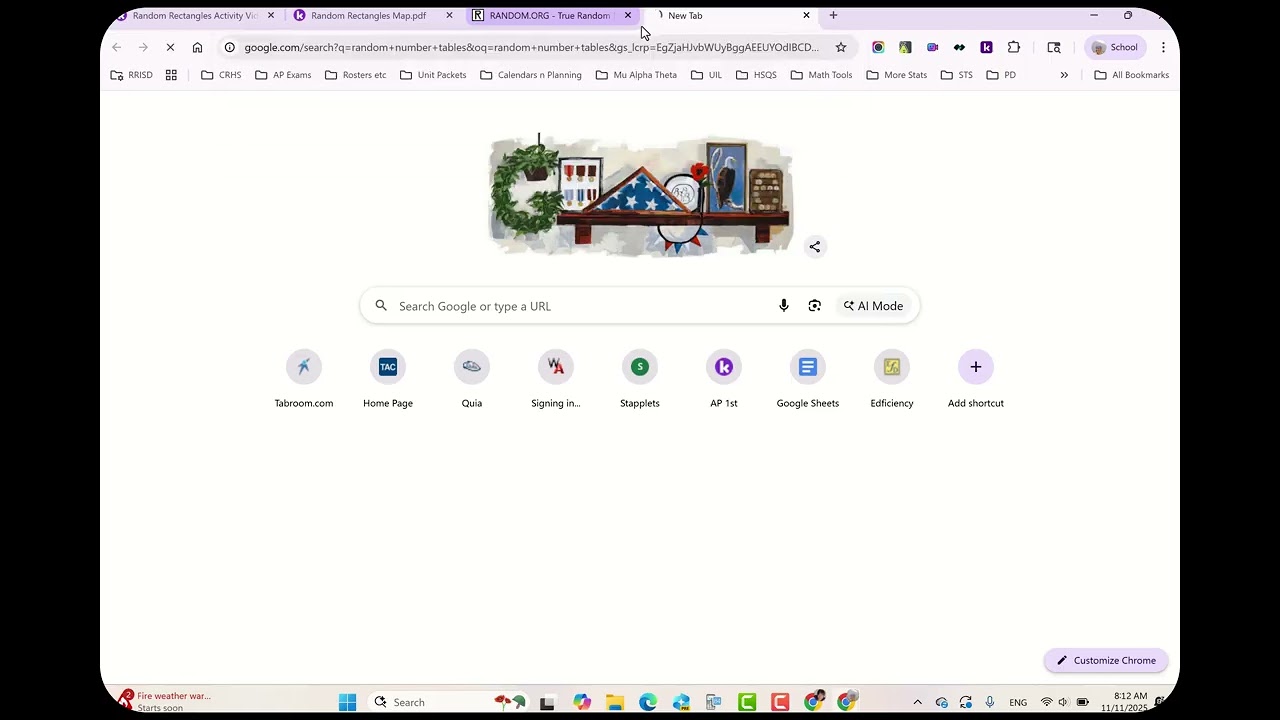
Task: Open the School profile button
Action: pos(1114,47)
